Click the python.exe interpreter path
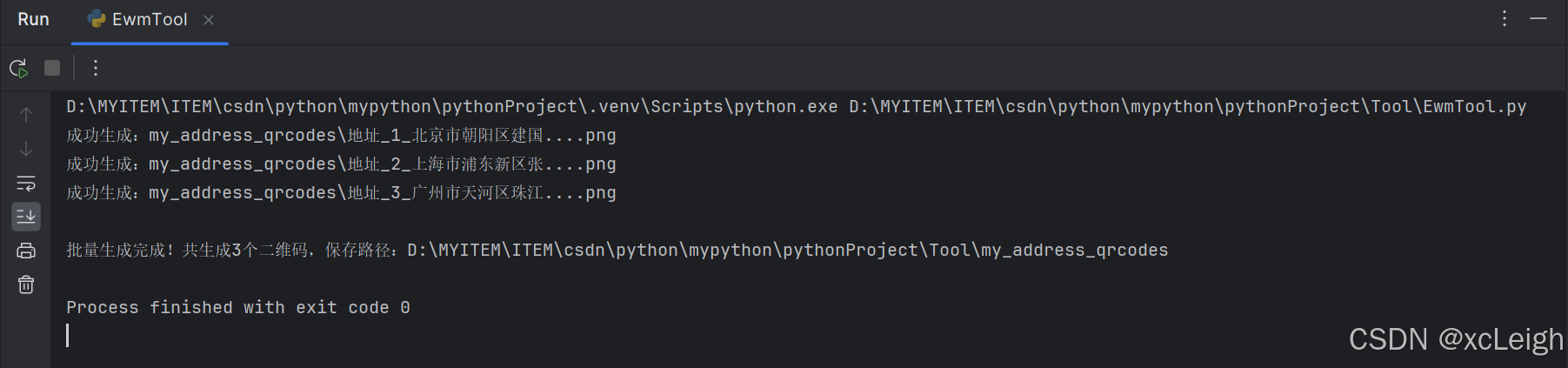 tap(452, 107)
